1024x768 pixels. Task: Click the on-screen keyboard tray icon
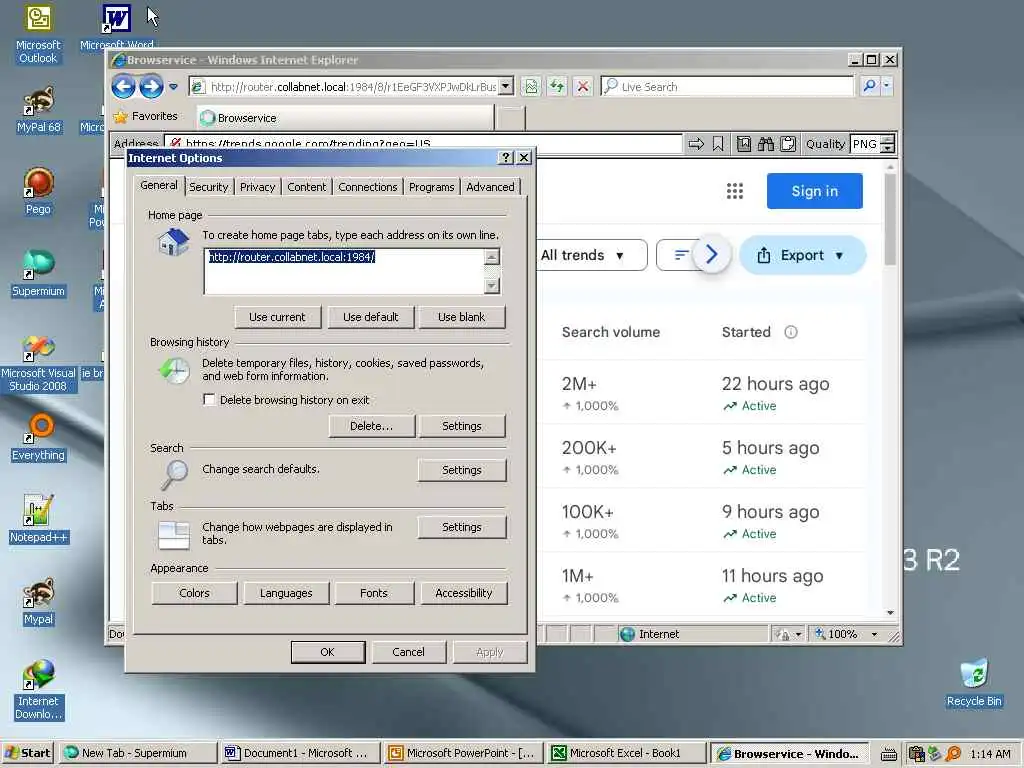point(888,754)
